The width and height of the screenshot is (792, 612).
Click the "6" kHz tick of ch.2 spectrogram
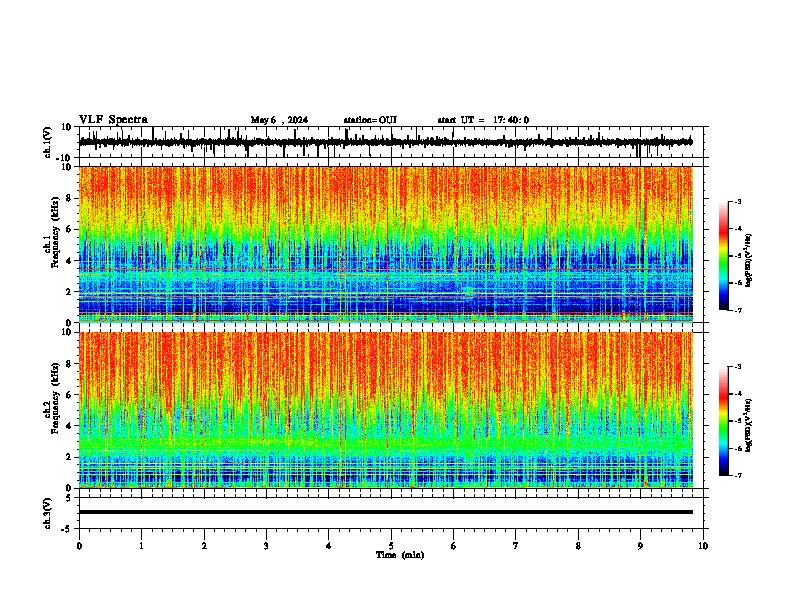coord(69,395)
